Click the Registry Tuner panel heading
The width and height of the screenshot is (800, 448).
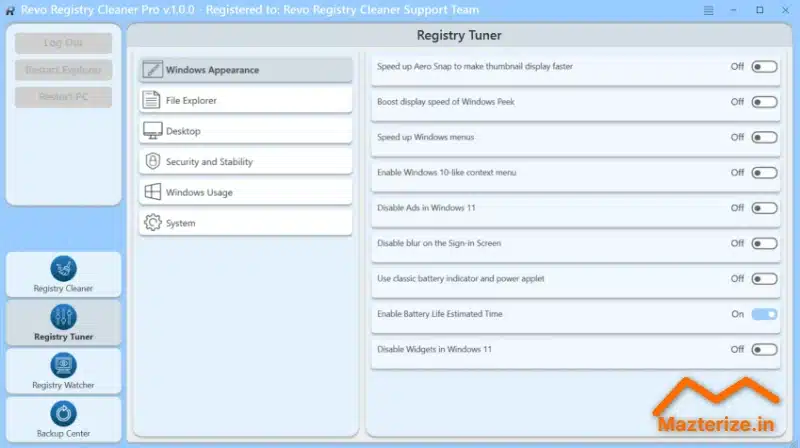click(x=459, y=35)
